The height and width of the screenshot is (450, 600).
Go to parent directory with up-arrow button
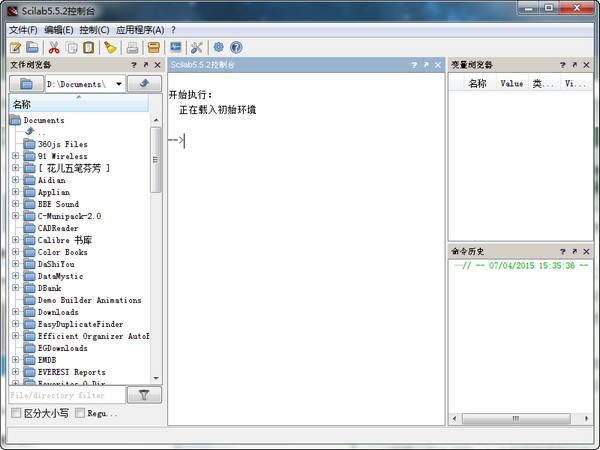coord(144,83)
